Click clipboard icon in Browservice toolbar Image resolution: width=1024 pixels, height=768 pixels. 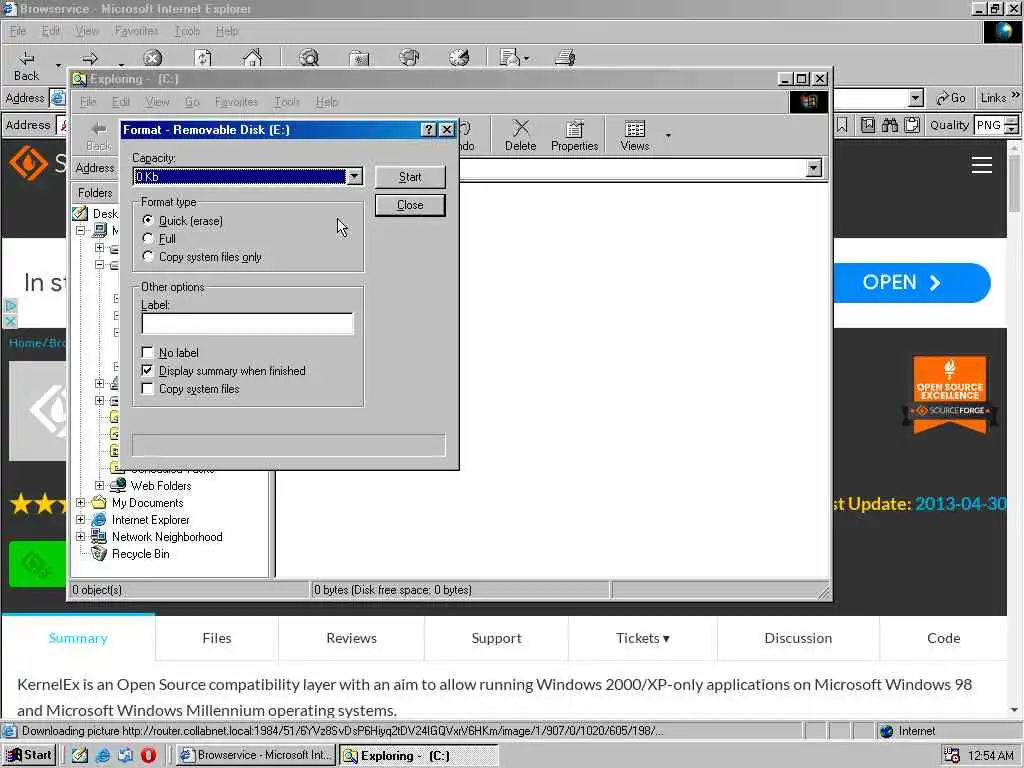(x=912, y=125)
